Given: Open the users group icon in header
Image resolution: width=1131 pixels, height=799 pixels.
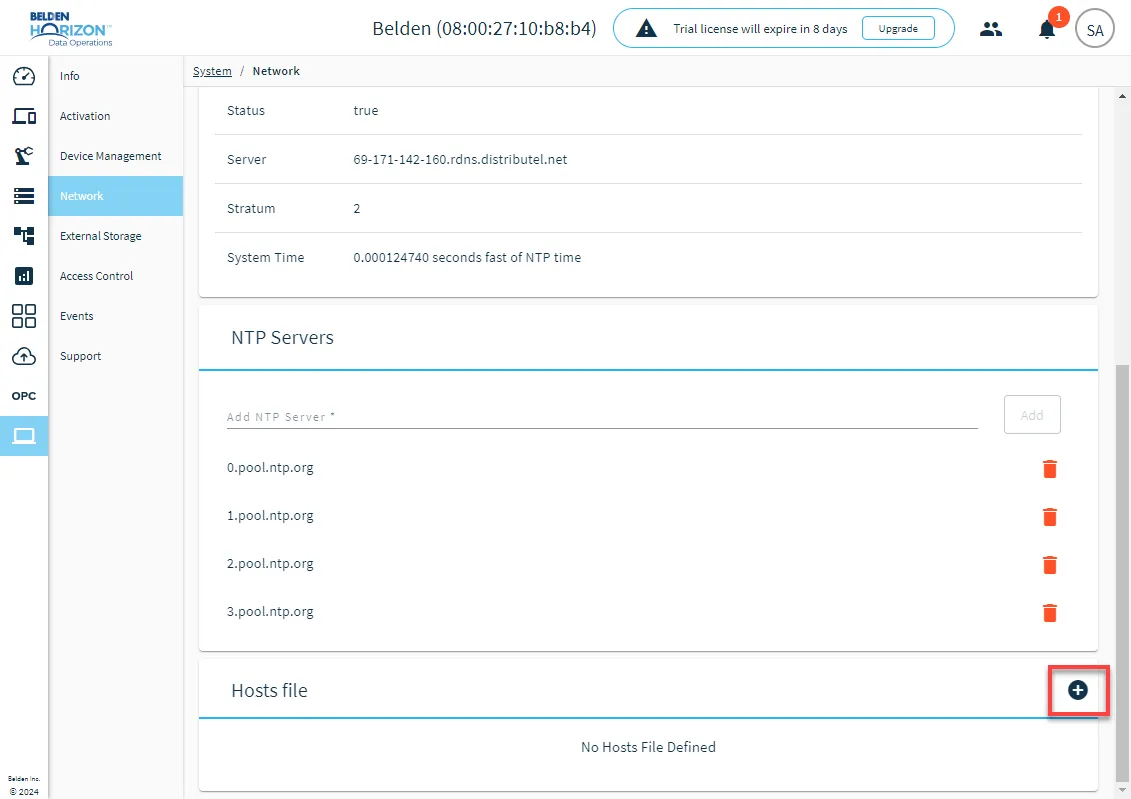Looking at the screenshot, I should (x=991, y=29).
